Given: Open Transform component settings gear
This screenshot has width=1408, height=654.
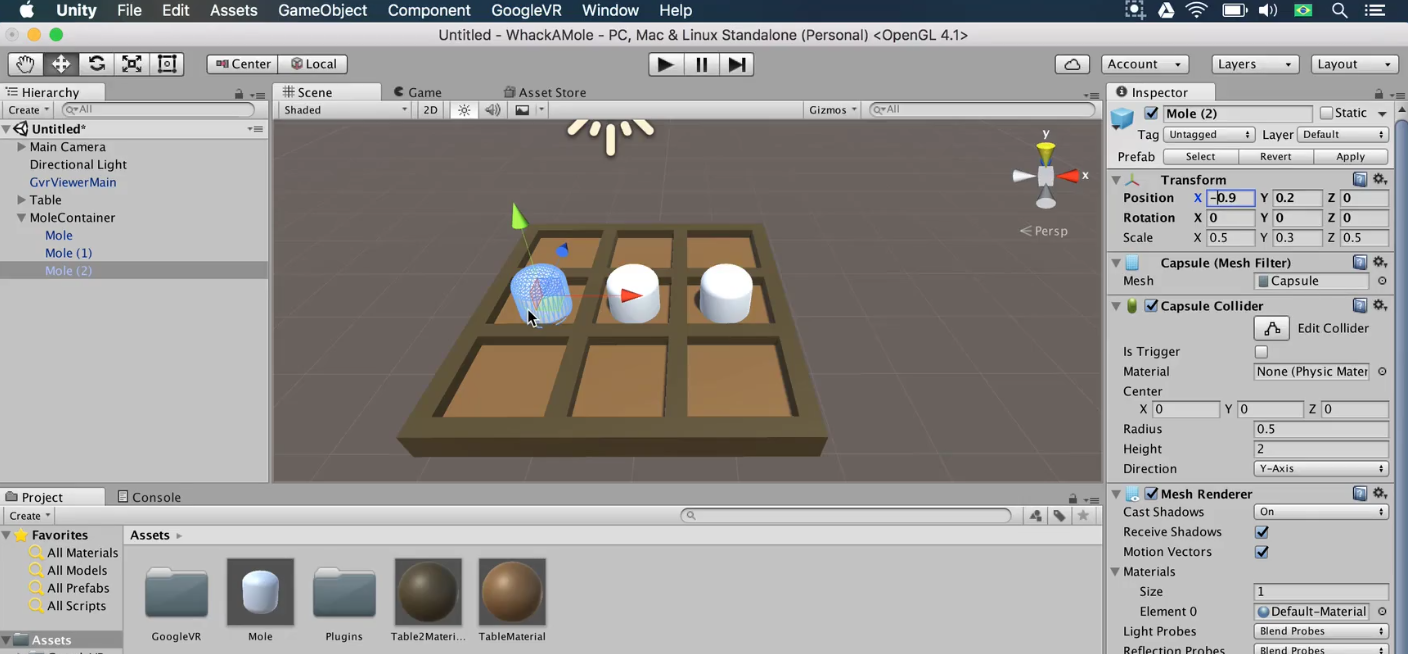Looking at the screenshot, I should [x=1380, y=179].
